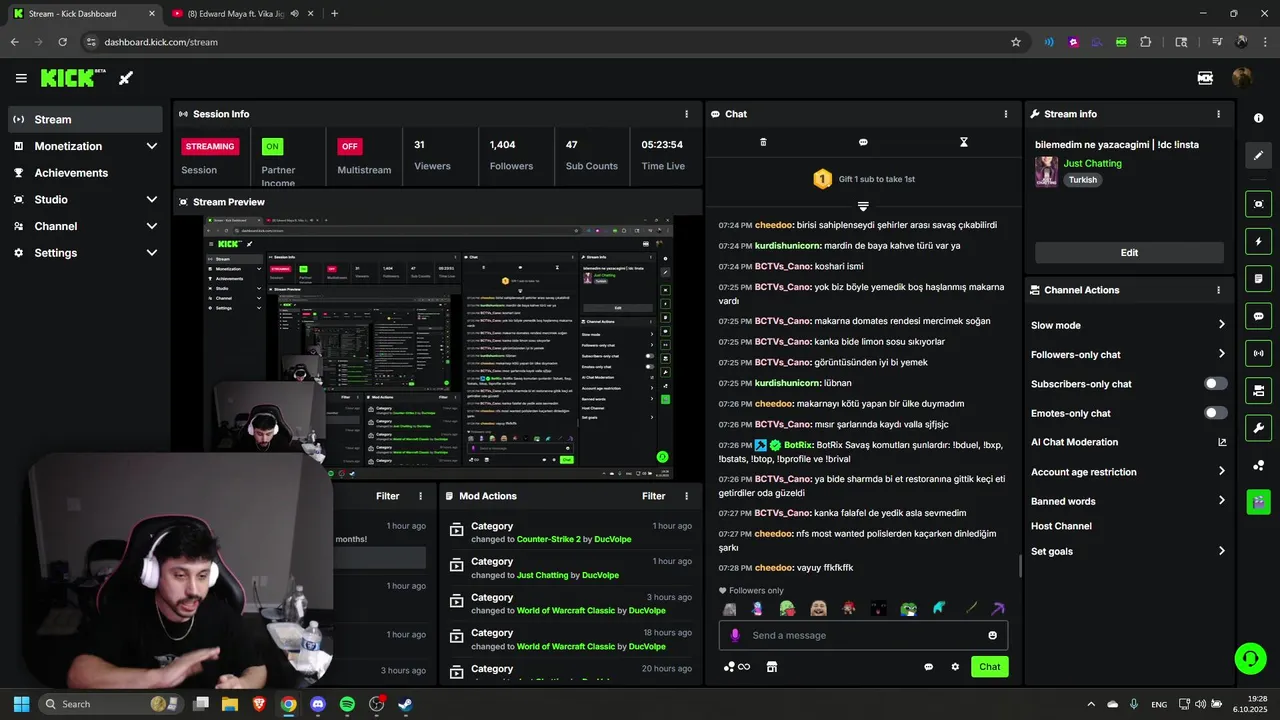Open Discord from the Windows taskbar
Viewport: 1280px width, 720px height.
(x=318, y=704)
